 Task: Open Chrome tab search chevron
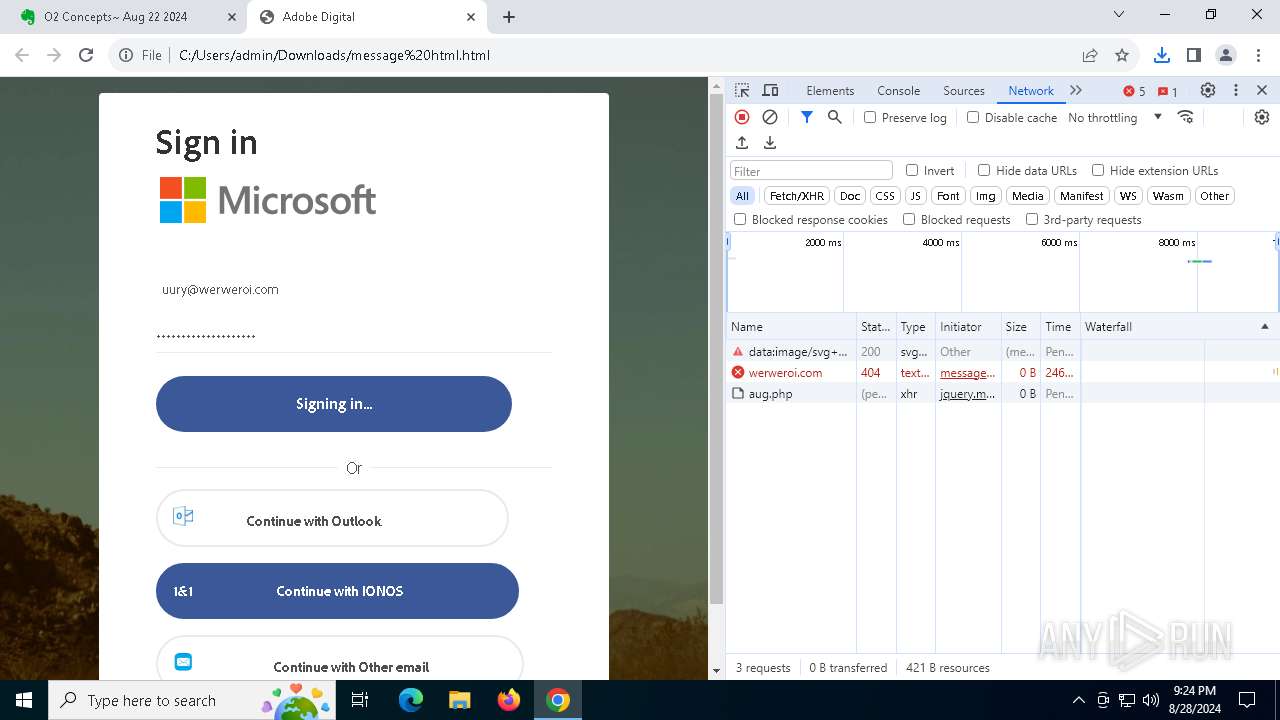tap(1119, 14)
